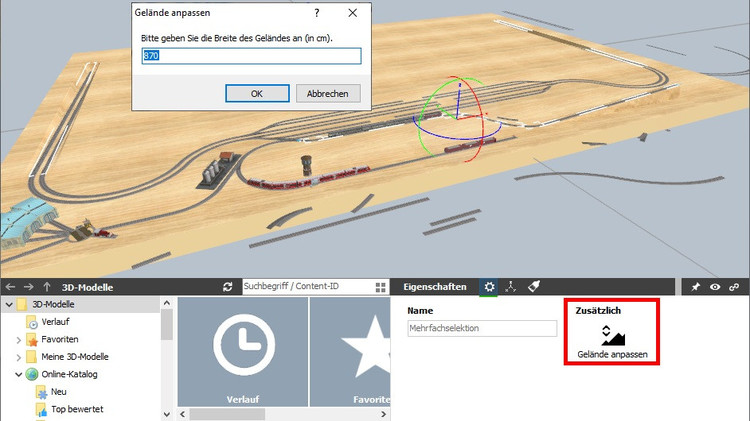Collapse the 3D-Modelle tree root

[9, 304]
